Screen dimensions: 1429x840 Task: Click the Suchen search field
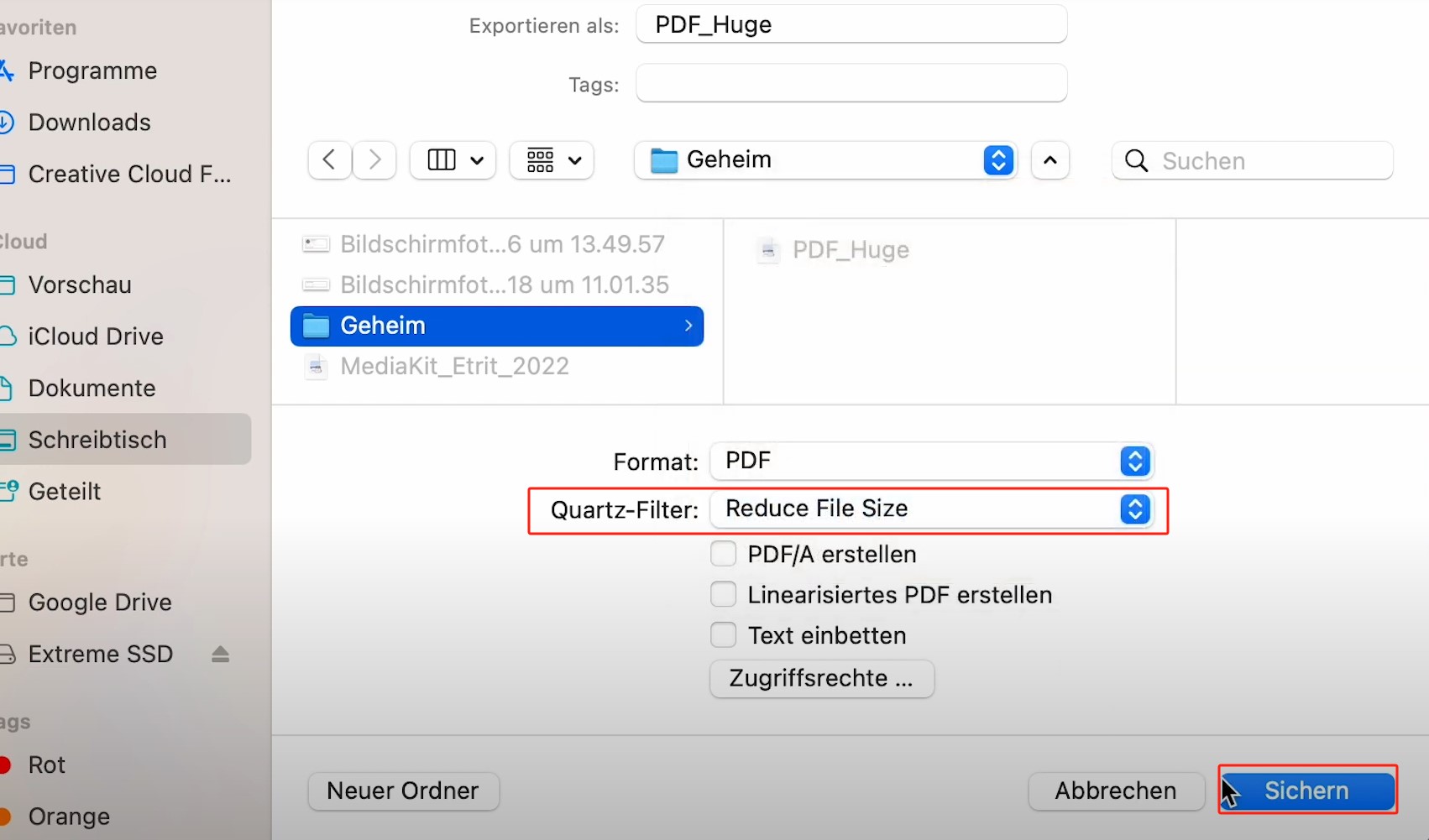pos(1253,160)
